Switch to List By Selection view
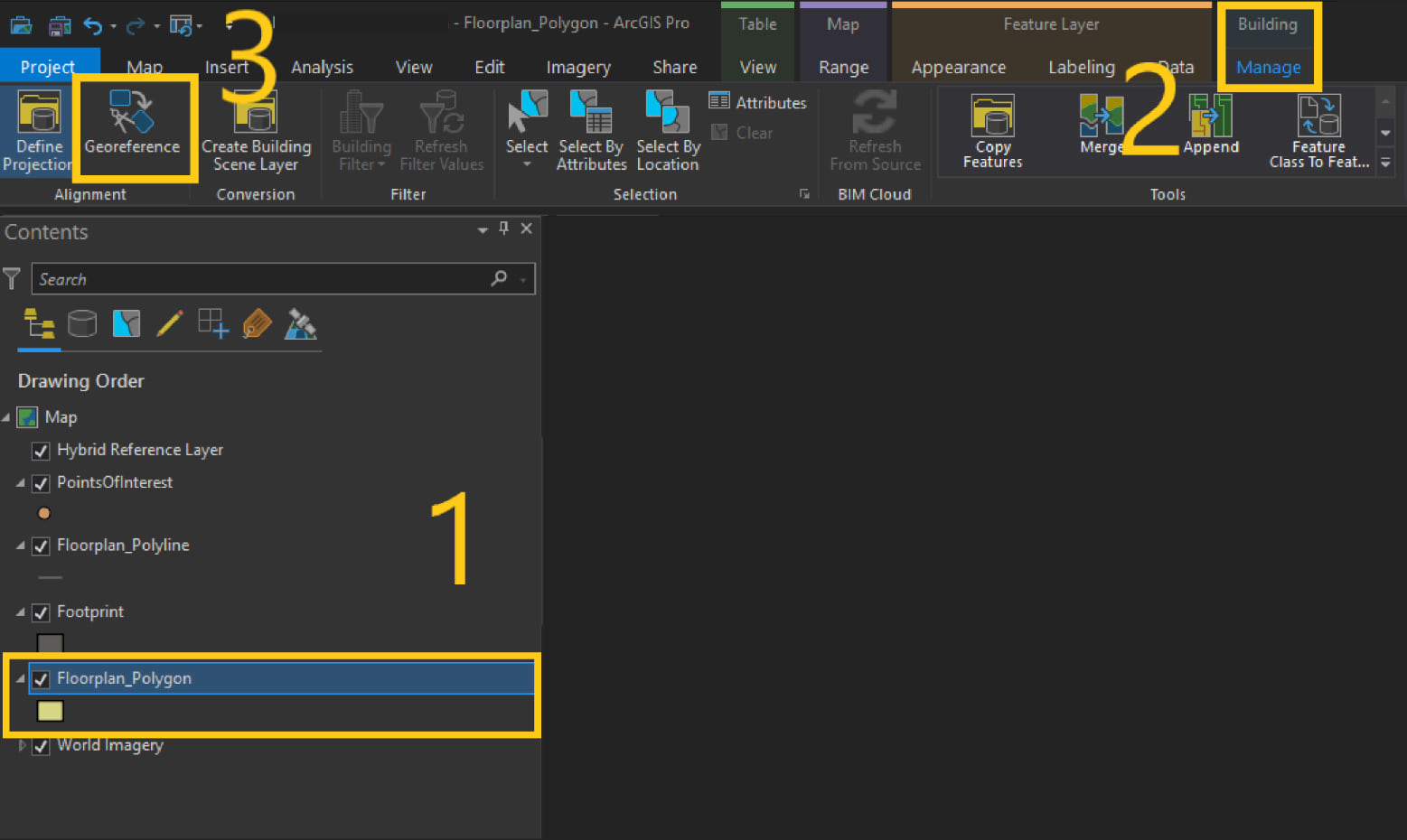 126,323
